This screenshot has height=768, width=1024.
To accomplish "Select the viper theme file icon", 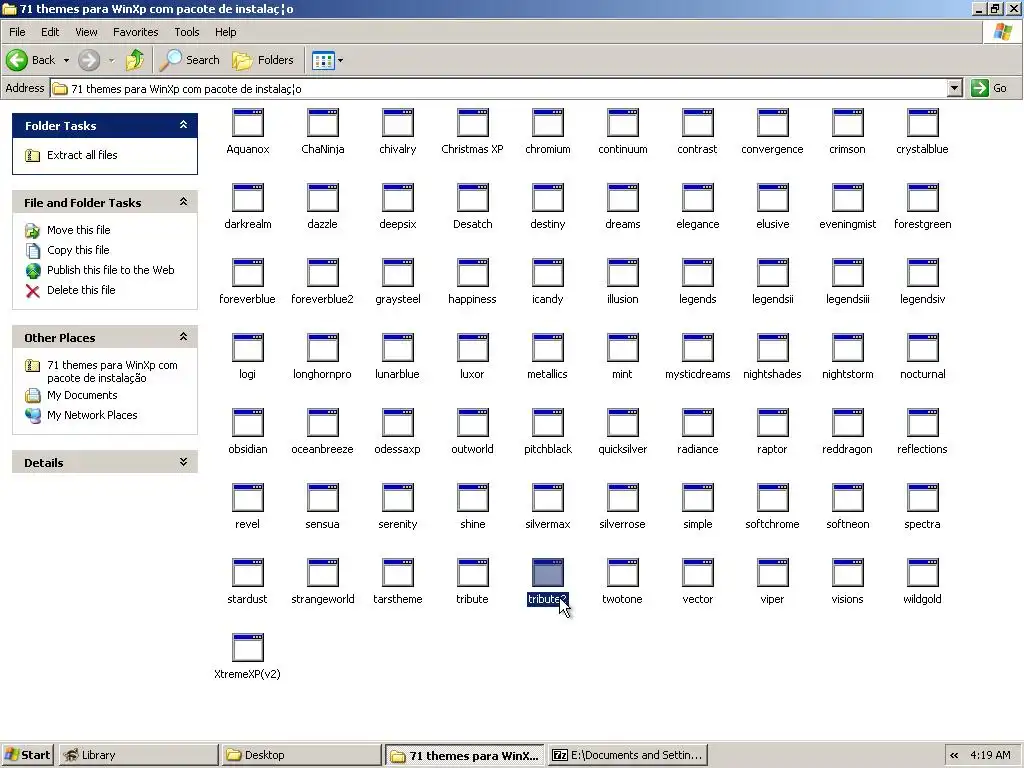I will 773,573.
